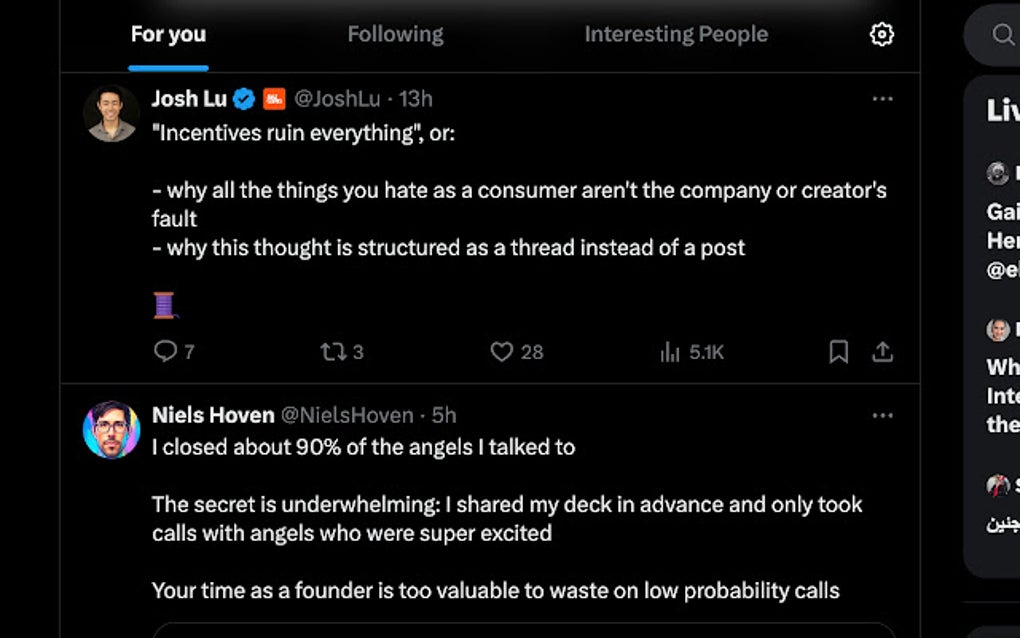Click the Josh Lu display name

click(x=189, y=99)
